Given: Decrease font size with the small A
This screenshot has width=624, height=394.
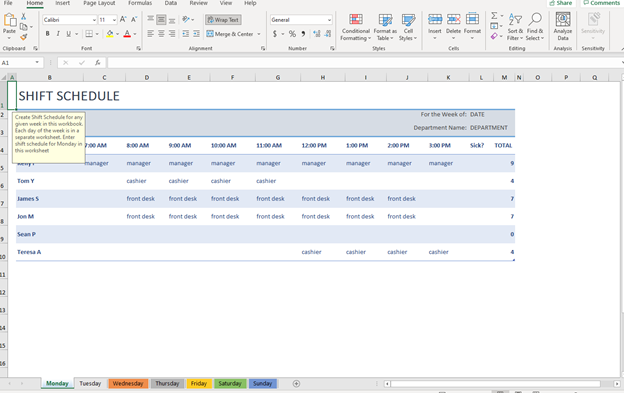Looking at the screenshot, I should pyautogui.click(x=134, y=20).
